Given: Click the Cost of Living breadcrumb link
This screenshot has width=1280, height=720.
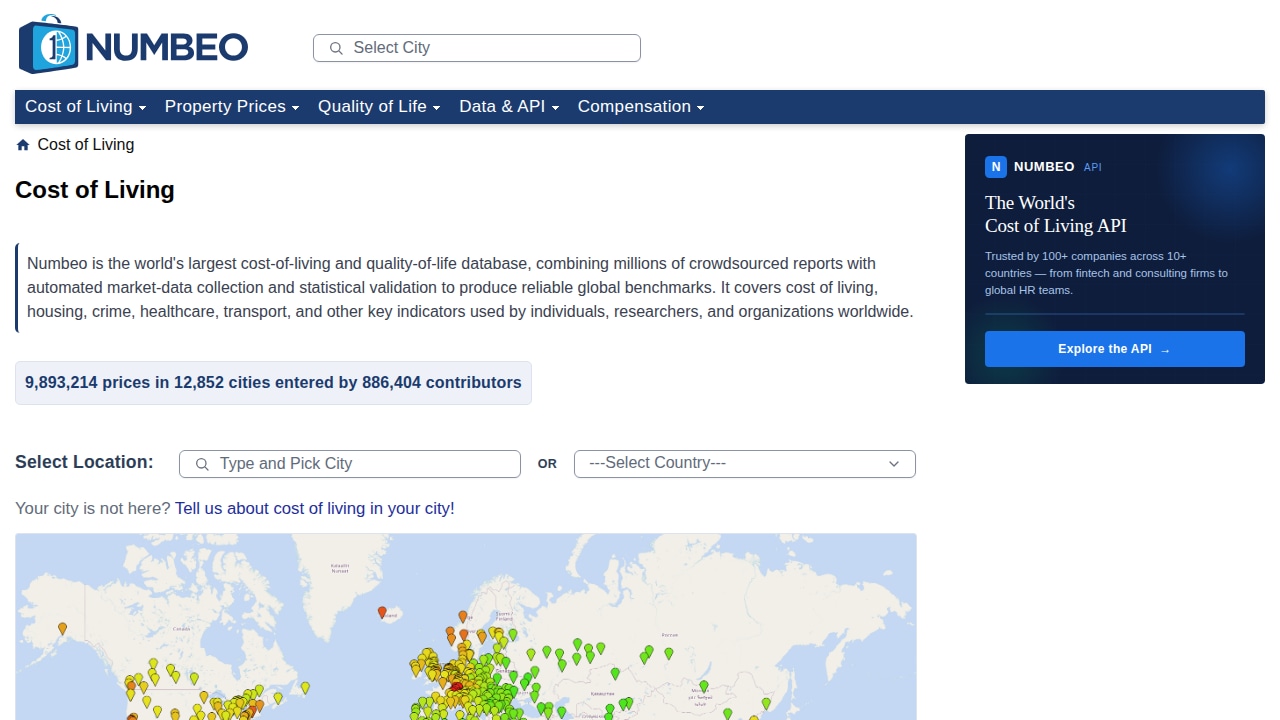Looking at the screenshot, I should tap(86, 145).
